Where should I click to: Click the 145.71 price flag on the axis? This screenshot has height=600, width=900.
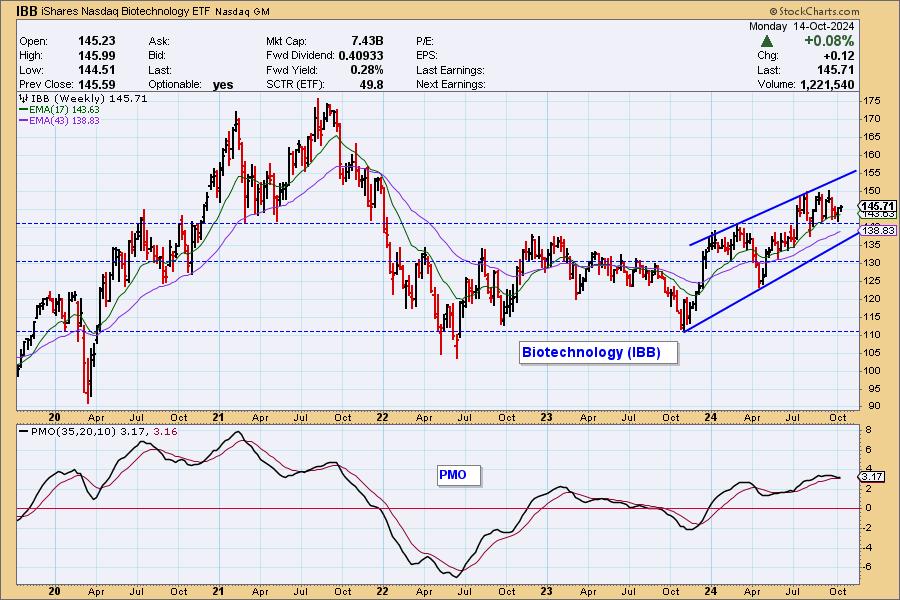878,206
